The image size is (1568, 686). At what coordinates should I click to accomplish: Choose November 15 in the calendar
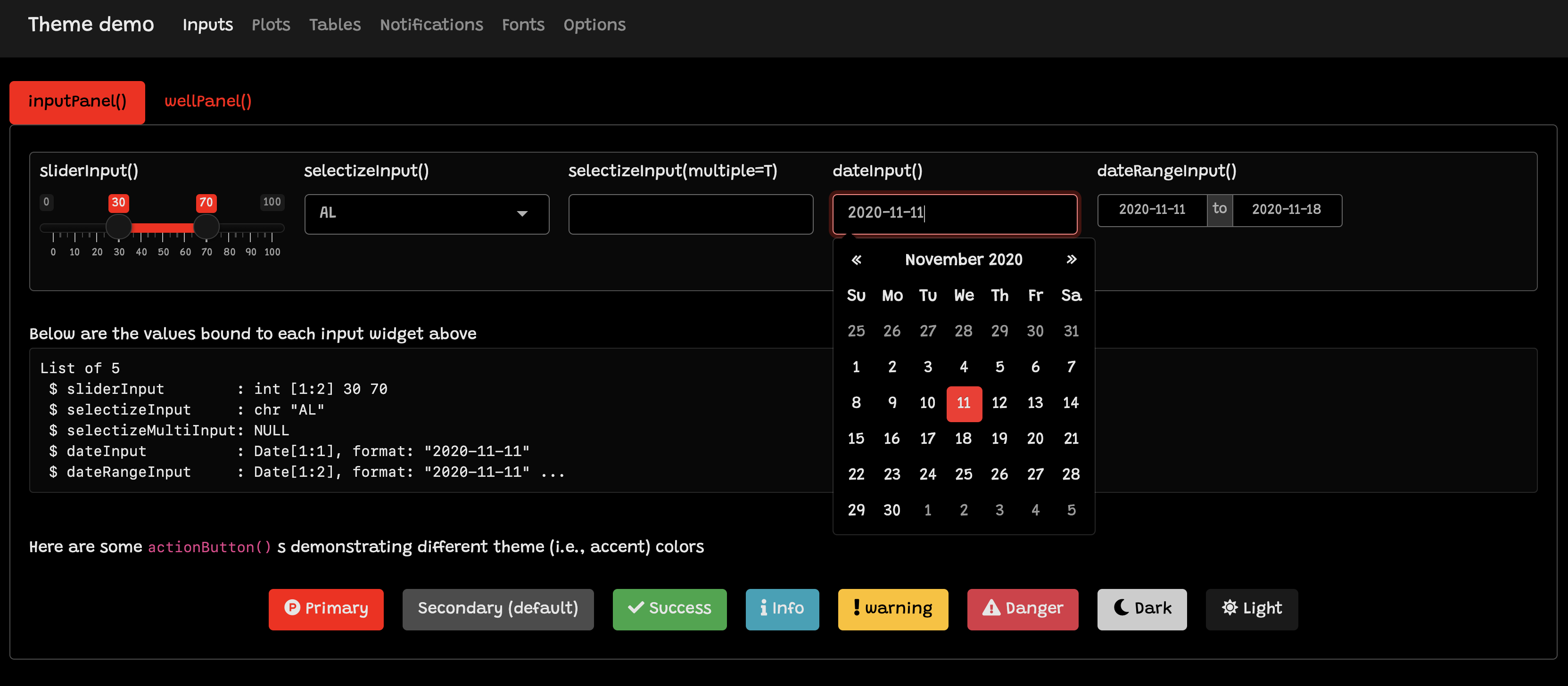coord(856,439)
